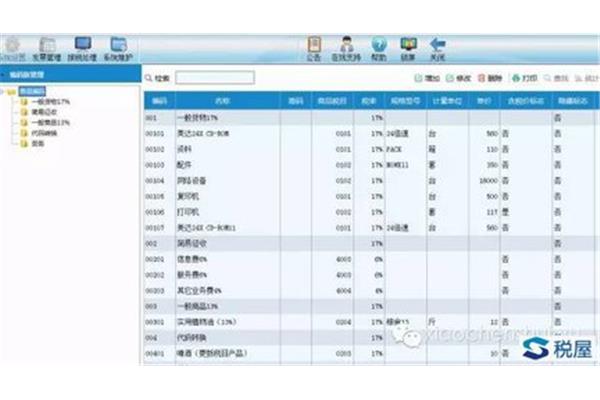Select the root 商品编码 tree node

pos(32,91)
